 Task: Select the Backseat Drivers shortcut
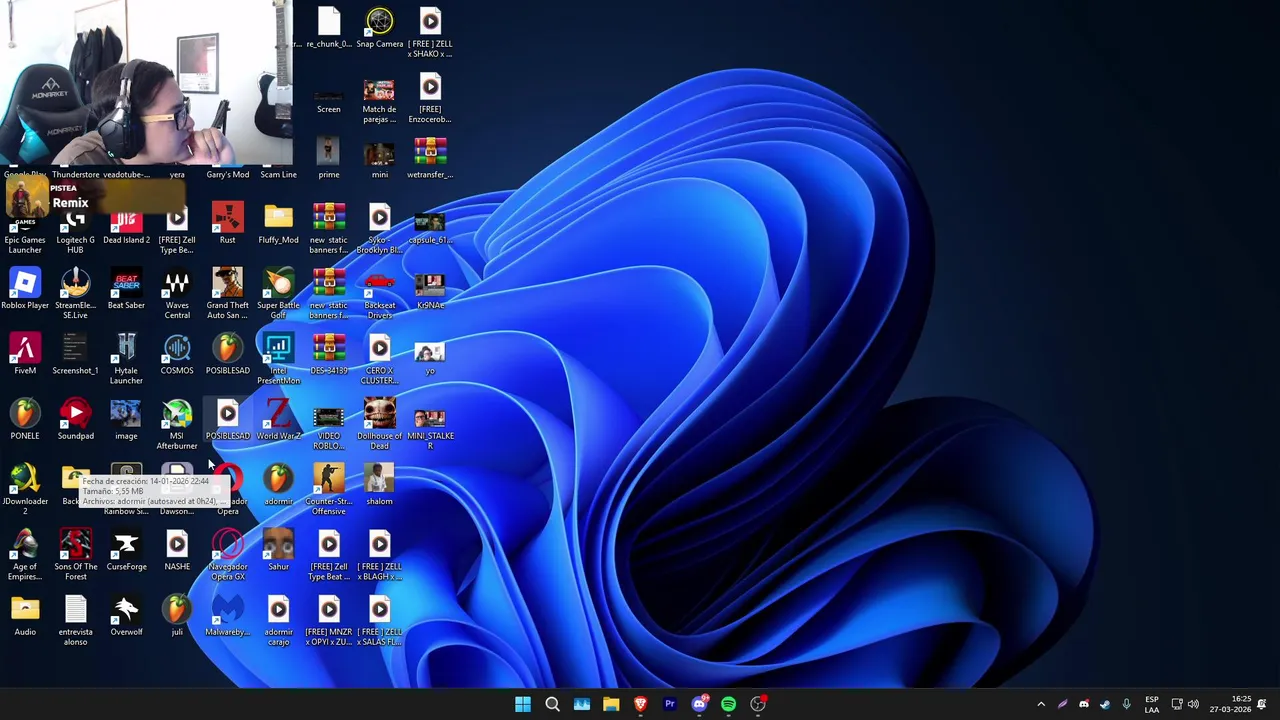[379, 295]
